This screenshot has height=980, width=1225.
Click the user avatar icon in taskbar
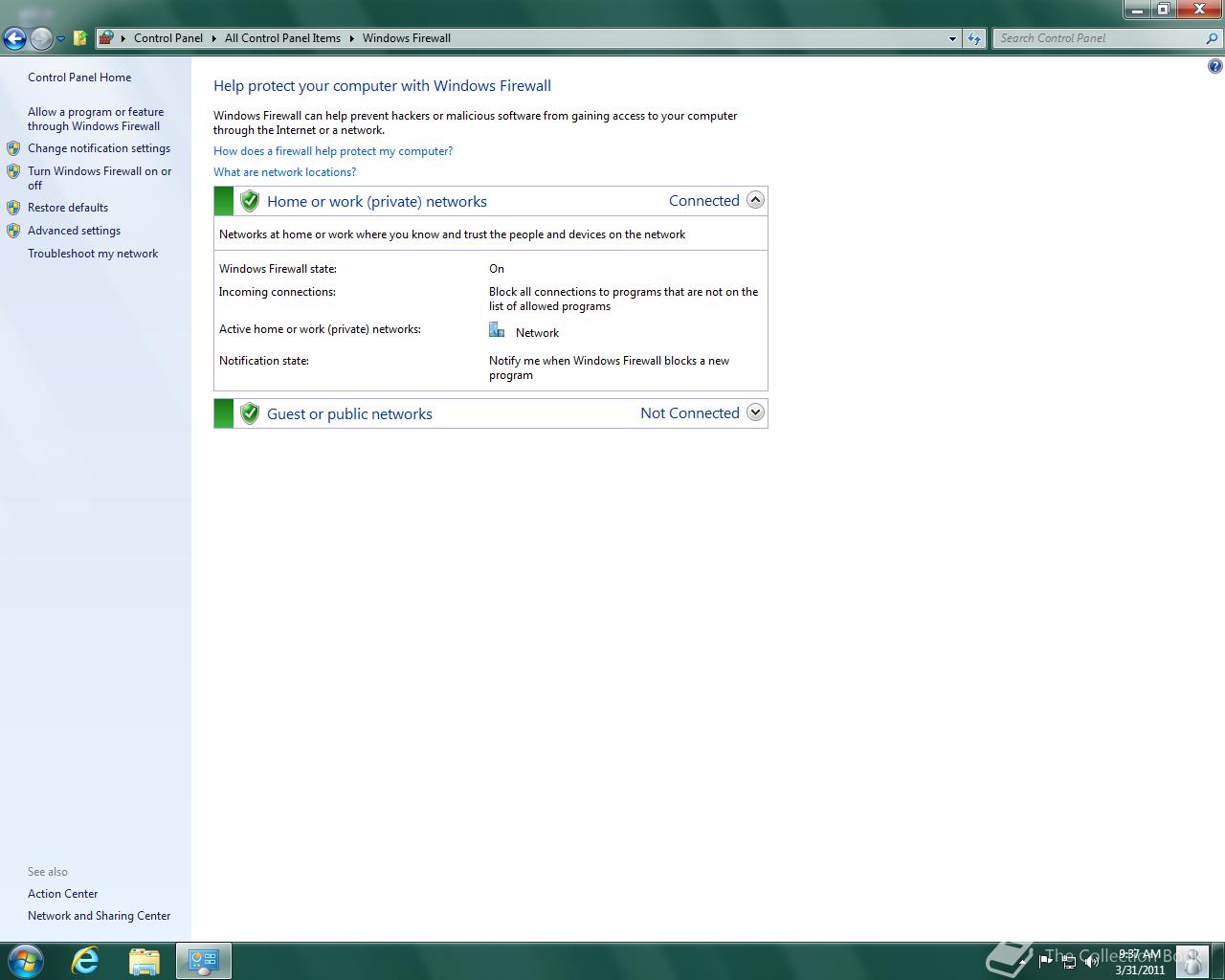pos(1192,961)
